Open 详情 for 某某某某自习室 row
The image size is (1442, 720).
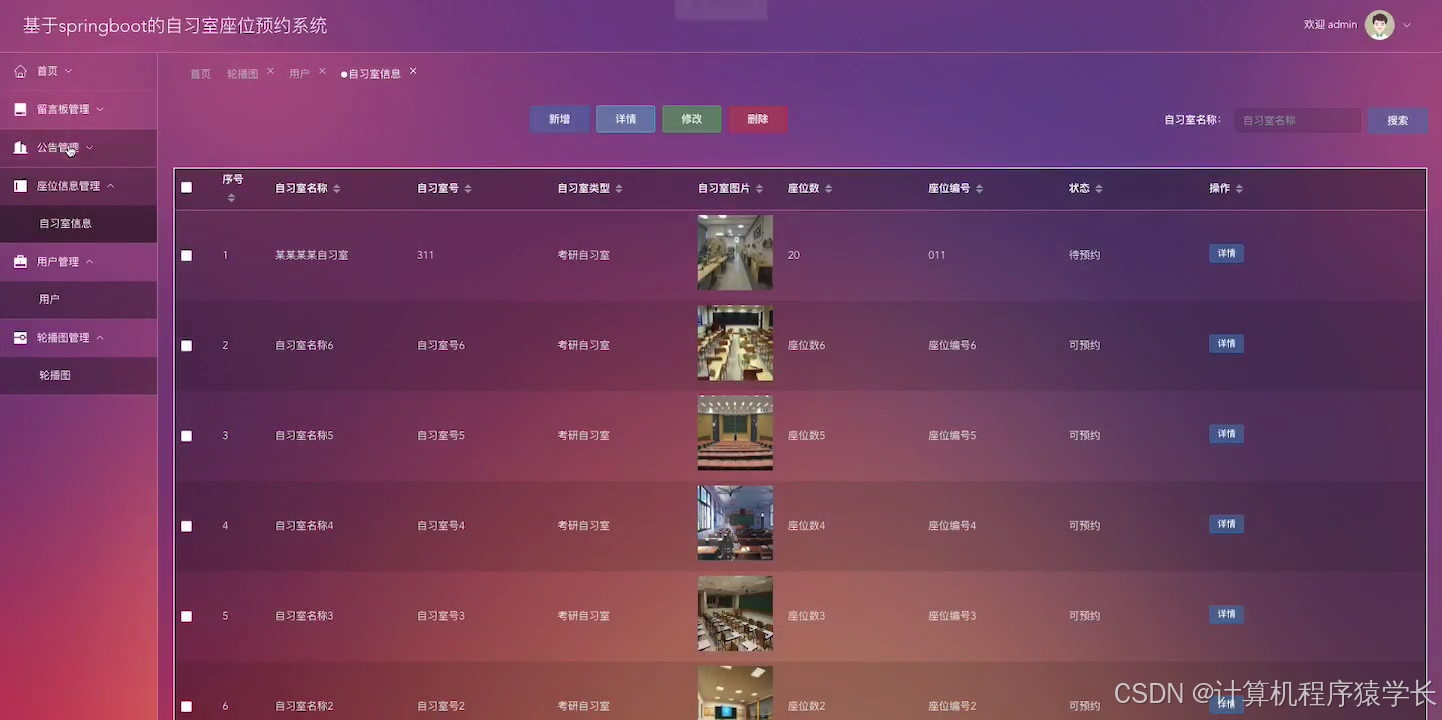1227,254
